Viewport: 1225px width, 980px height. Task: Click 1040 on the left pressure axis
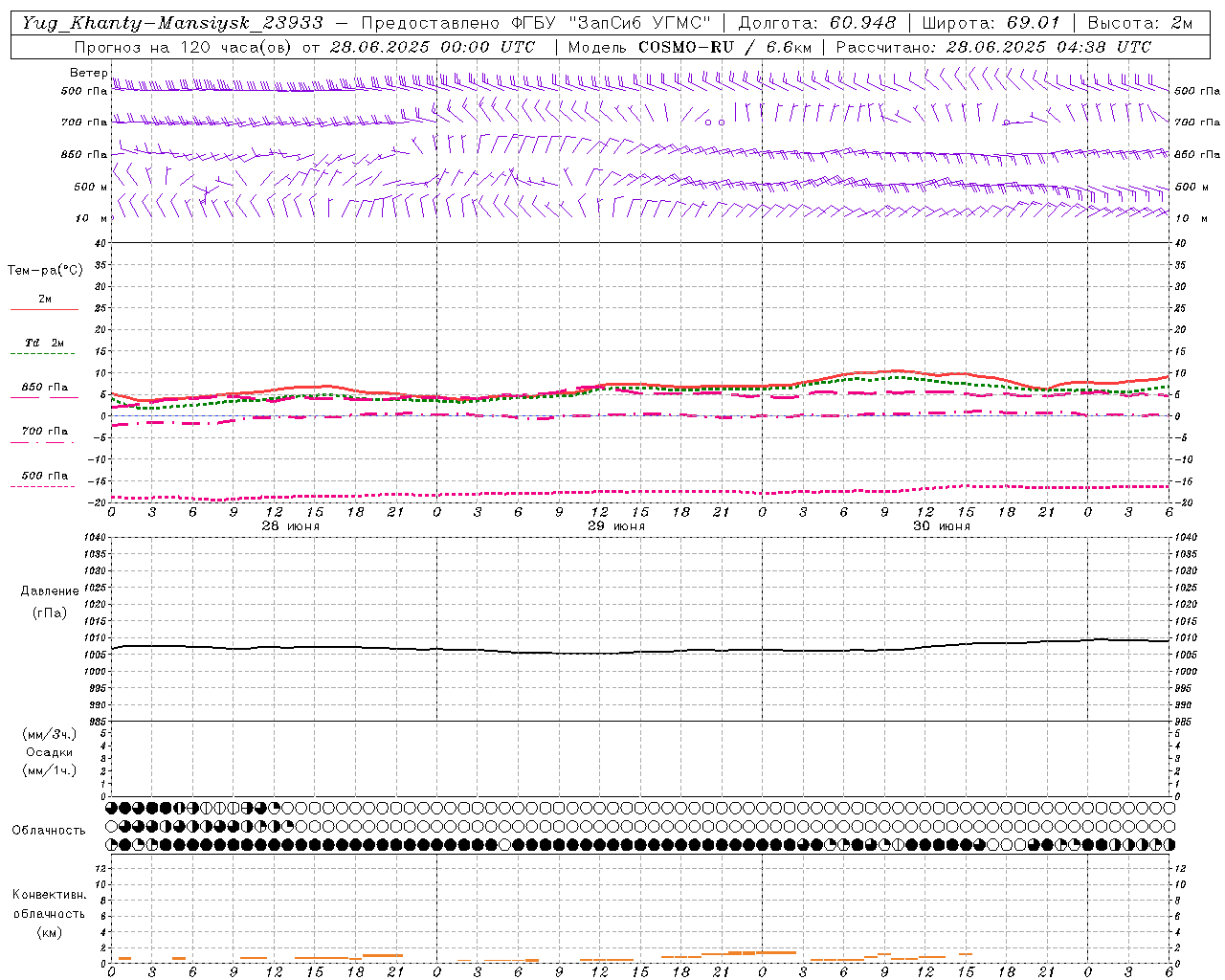94,538
